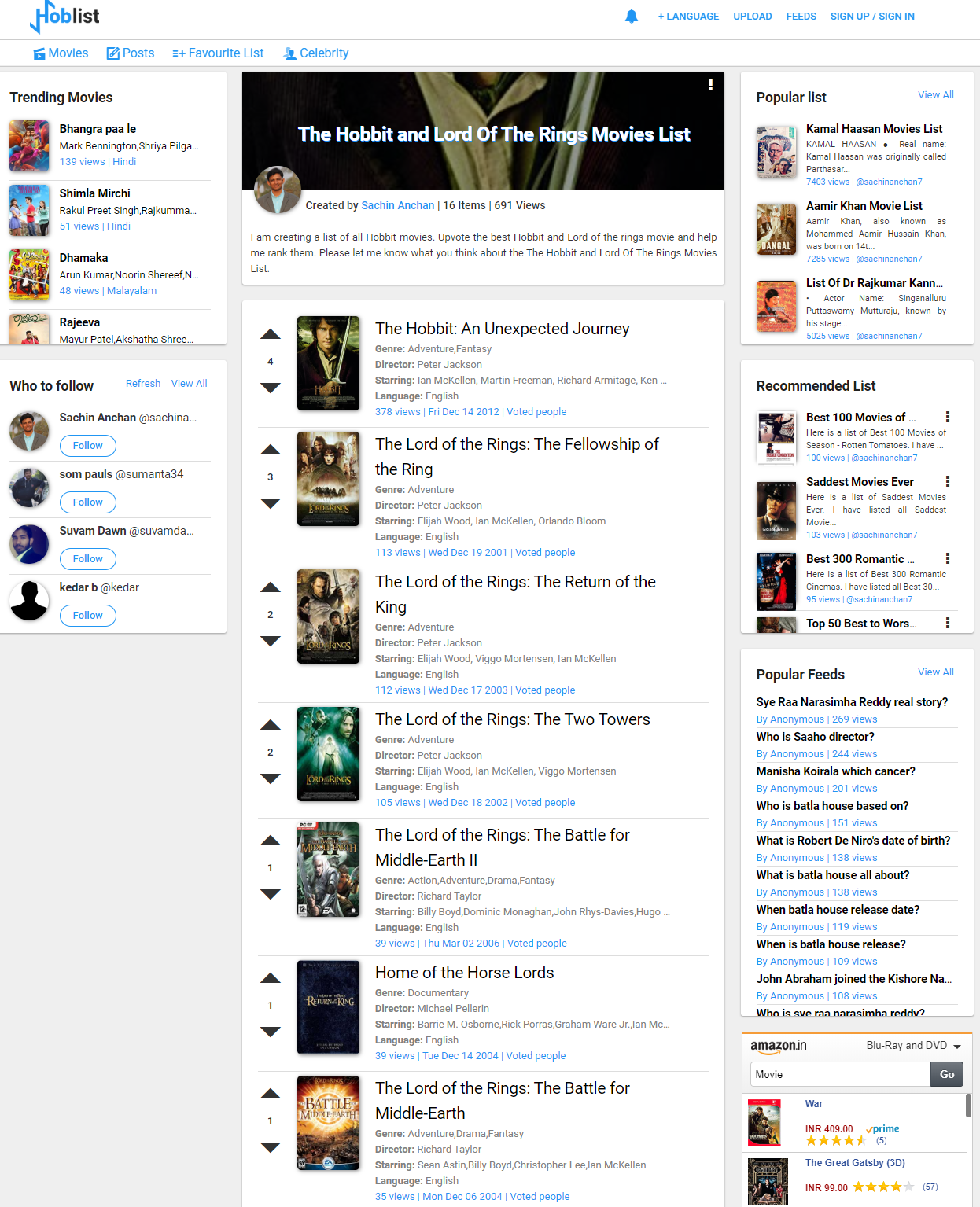Viewport: 980px width, 1207px height.
Task: Open Saddest Movies Ever list
Action: [860, 482]
